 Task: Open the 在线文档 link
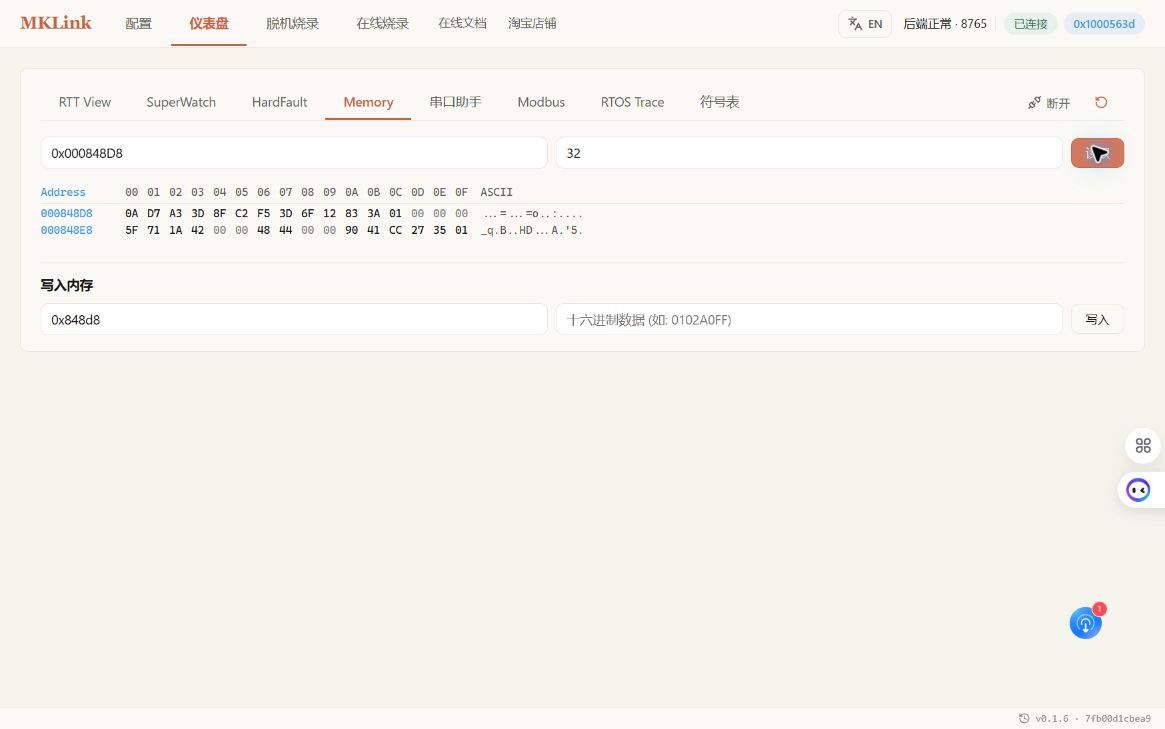coord(462,24)
